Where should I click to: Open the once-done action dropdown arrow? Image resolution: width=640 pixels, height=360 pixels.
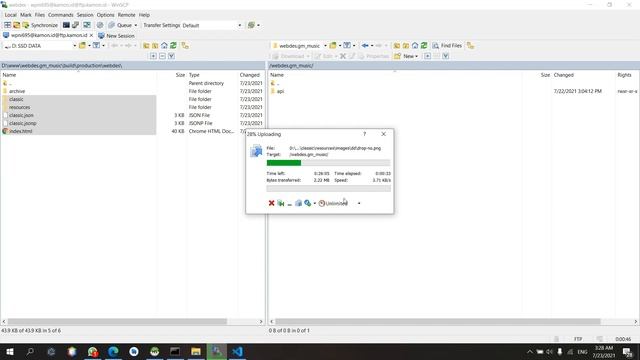tap(315, 203)
